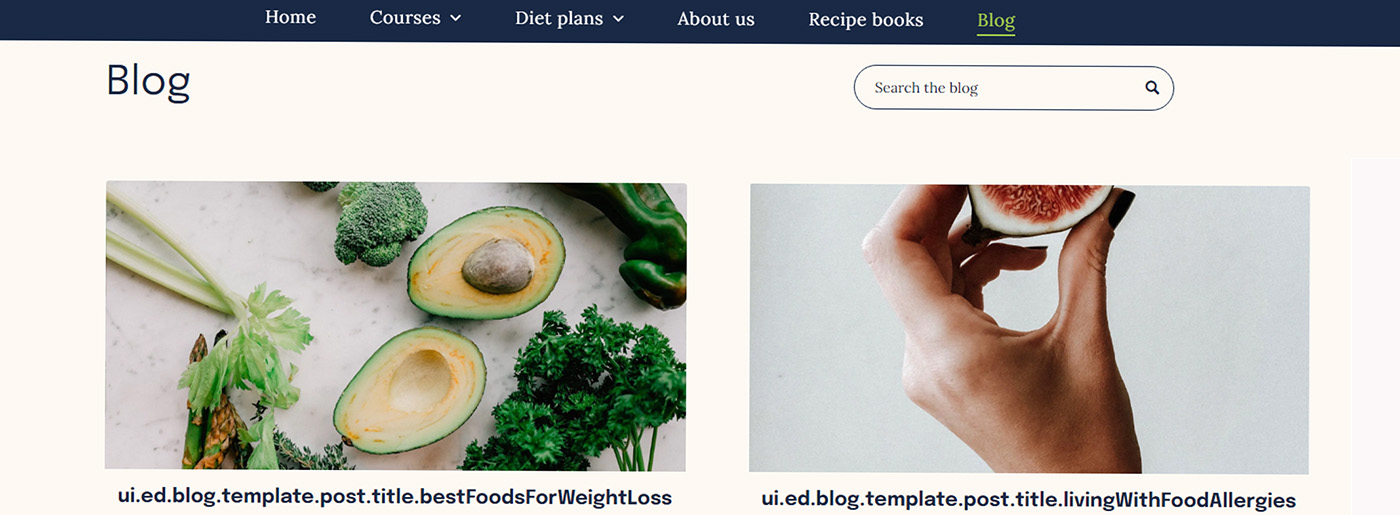Viewport: 1400px width, 515px height.
Task: Expand the Diet plans dropdown chevron
Action: (618, 19)
